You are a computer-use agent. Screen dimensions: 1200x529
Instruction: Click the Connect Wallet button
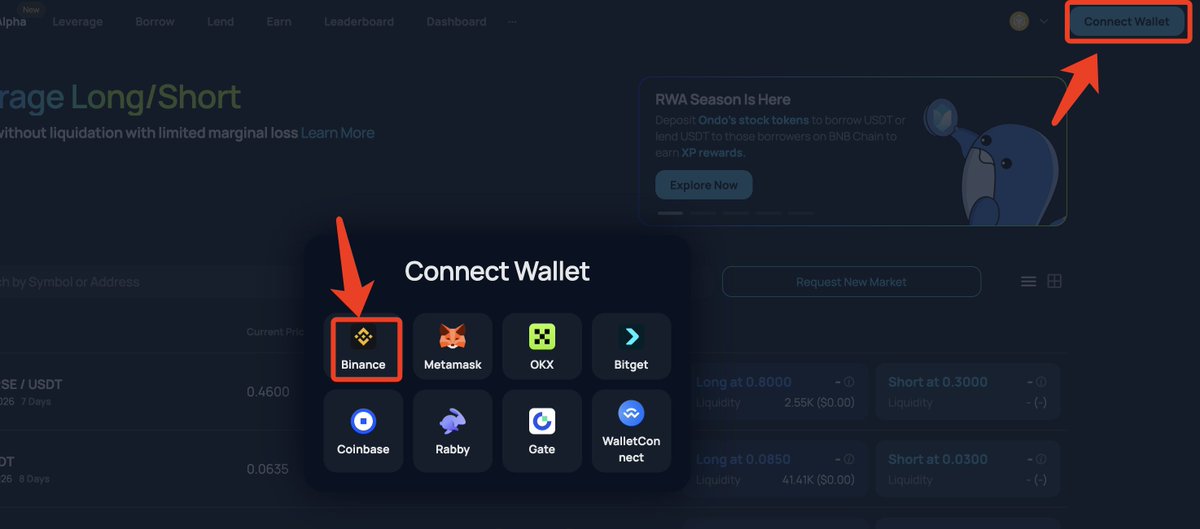(1126, 22)
